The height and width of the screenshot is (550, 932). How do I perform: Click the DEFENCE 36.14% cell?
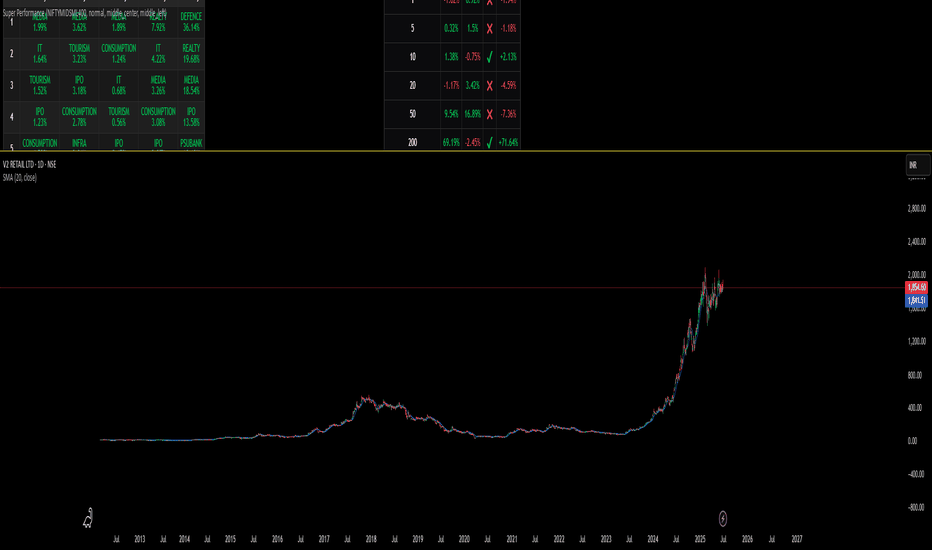coord(191,22)
